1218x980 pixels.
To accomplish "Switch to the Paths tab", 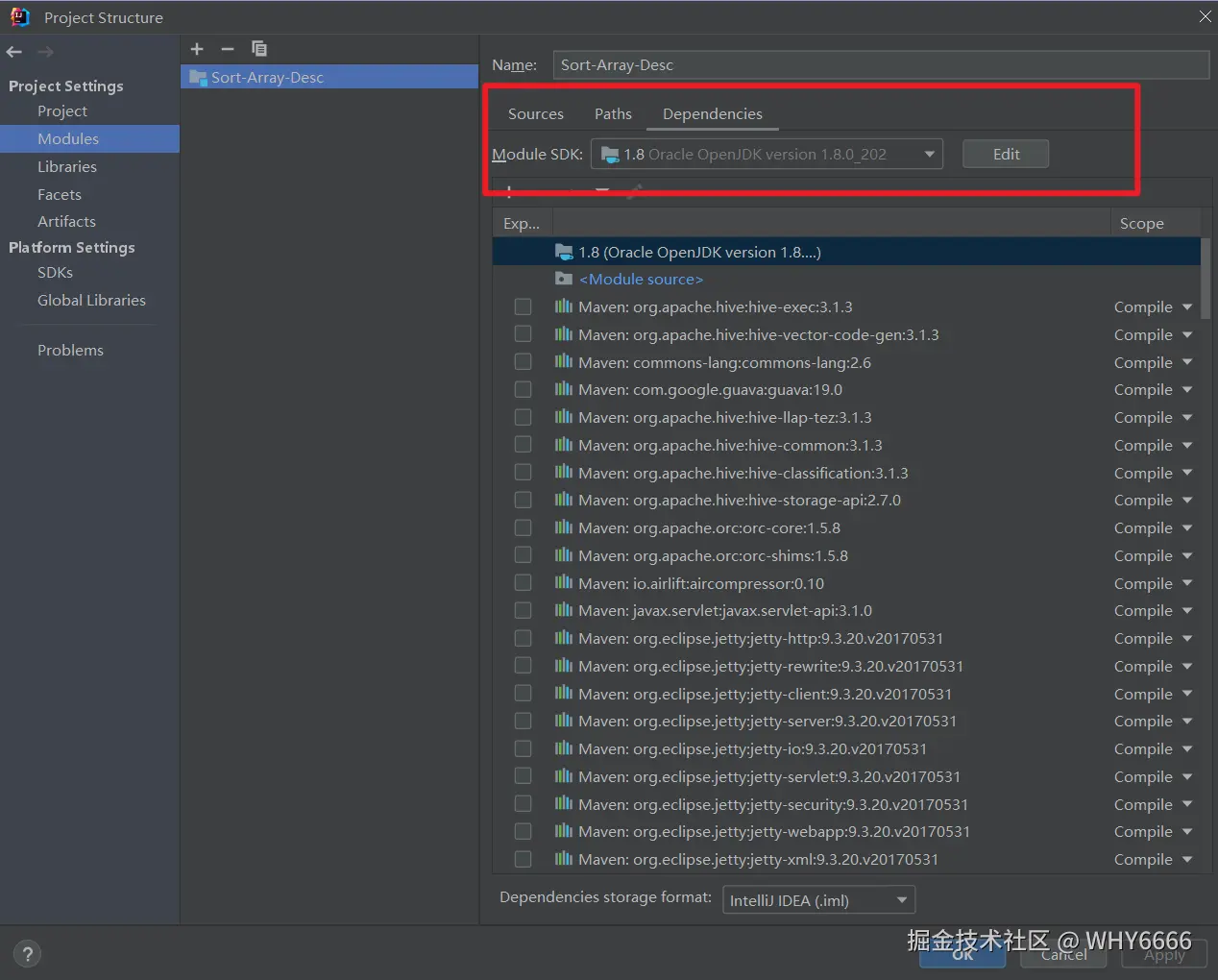I will [613, 113].
